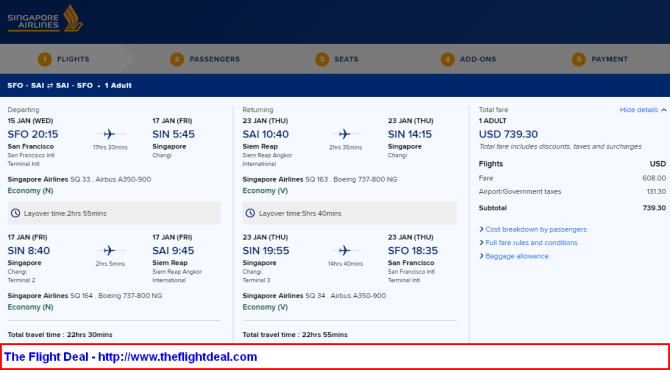Click departure time SIN 19:55
This screenshot has height=370, width=670.
[266, 250]
